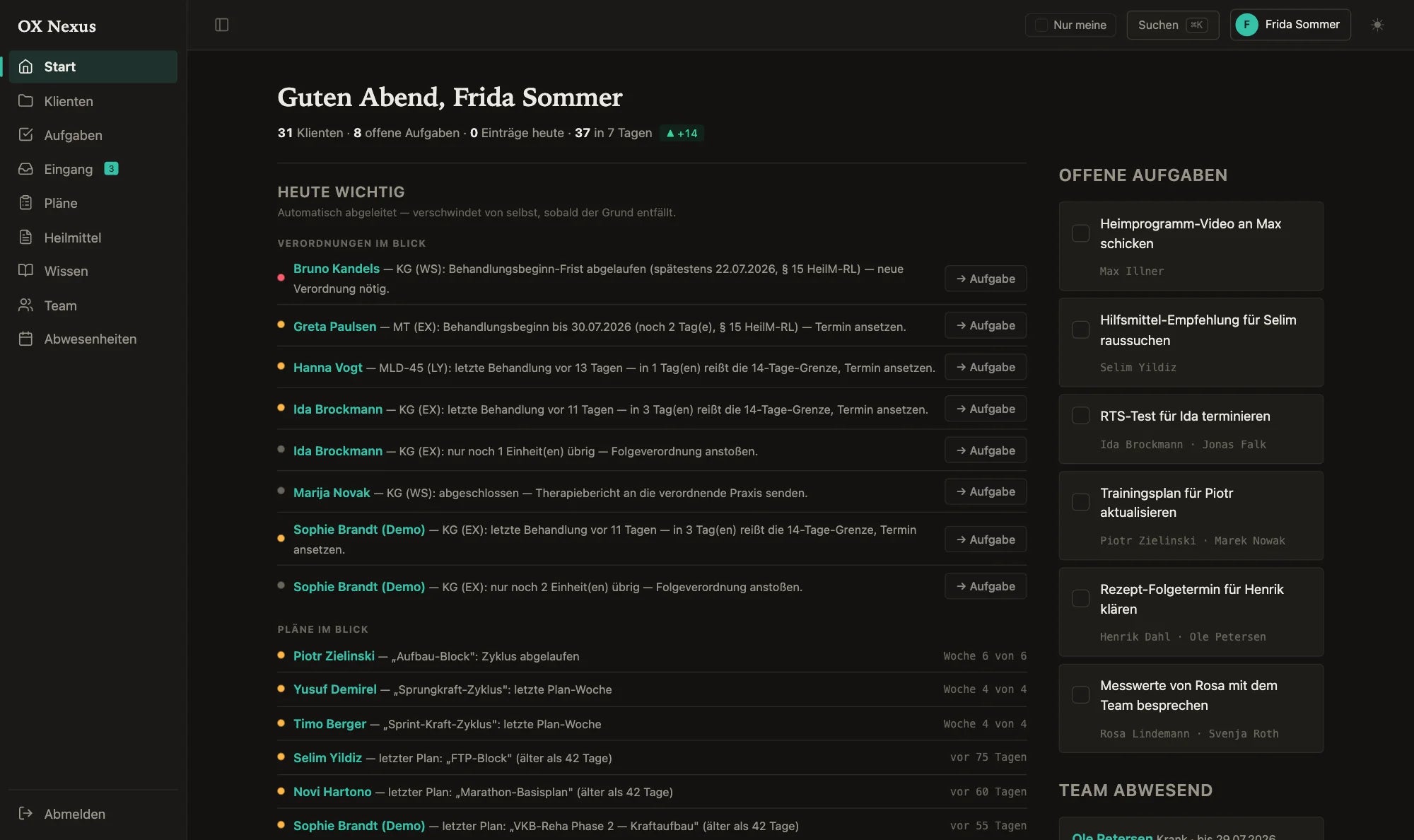Click 'Piotr Zielinski · Marek Nowak' text
Image resolution: width=1414 pixels, height=840 pixels.
[x=1193, y=541]
